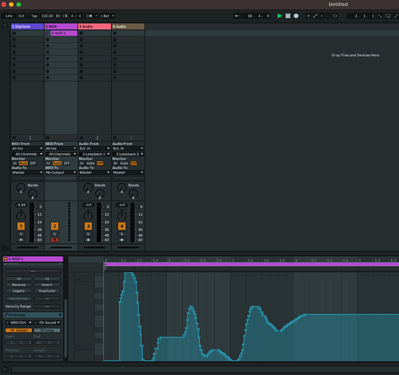Click first clip stop button in Digitone track

[x=14, y=33]
